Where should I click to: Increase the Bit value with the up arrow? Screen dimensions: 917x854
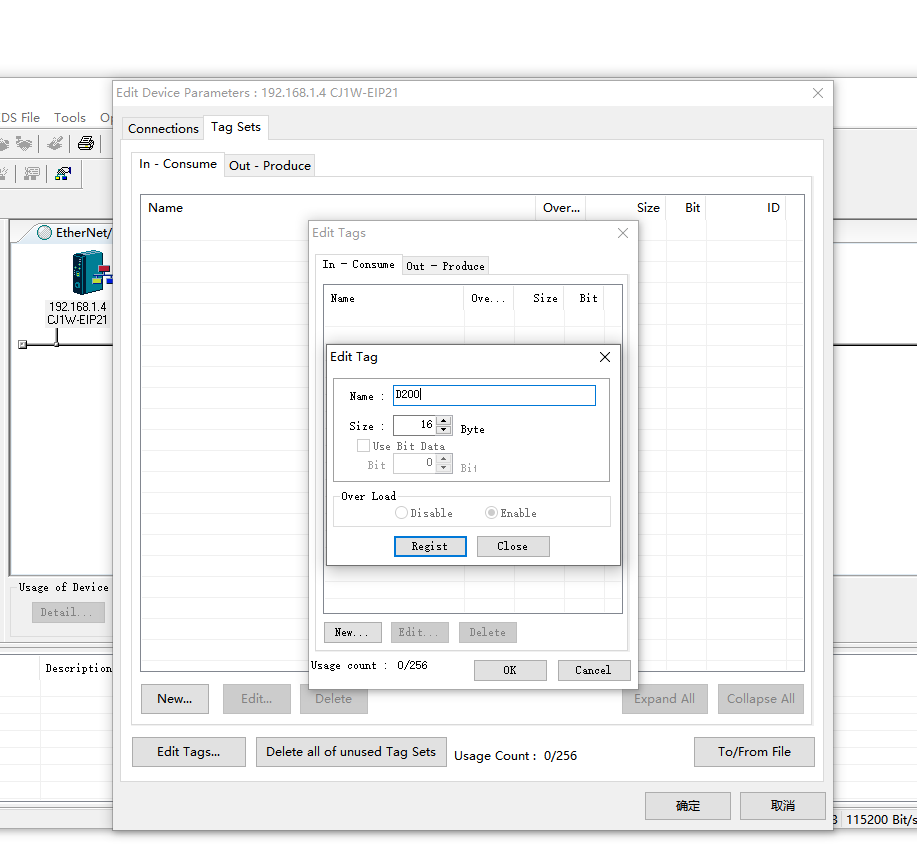click(x=444, y=459)
